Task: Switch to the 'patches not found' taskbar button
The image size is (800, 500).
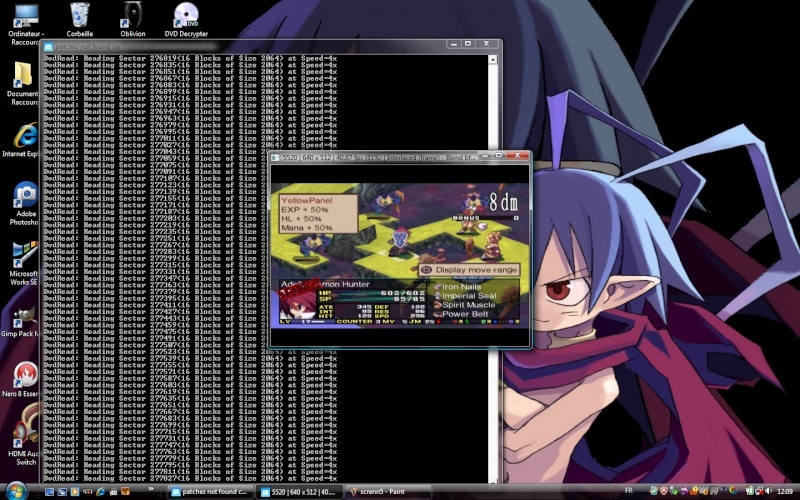Action: click(x=210, y=492)
